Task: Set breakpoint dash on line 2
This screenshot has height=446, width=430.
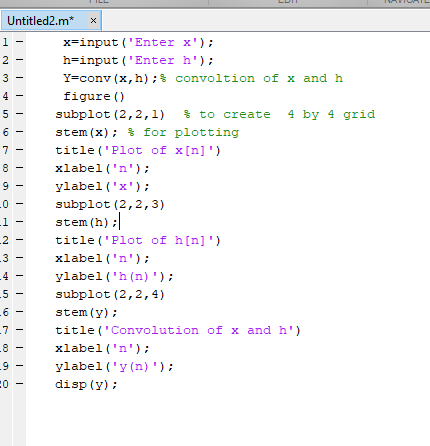Action: coord(20,60)
